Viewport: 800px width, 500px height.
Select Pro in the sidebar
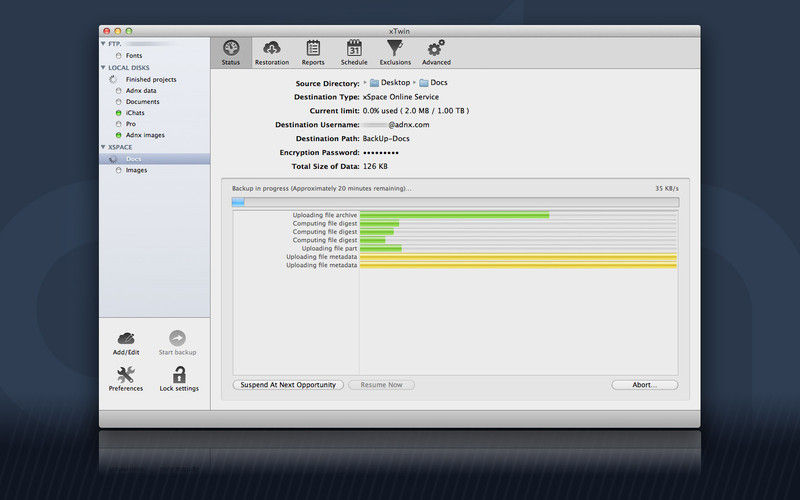pos(131,124)
